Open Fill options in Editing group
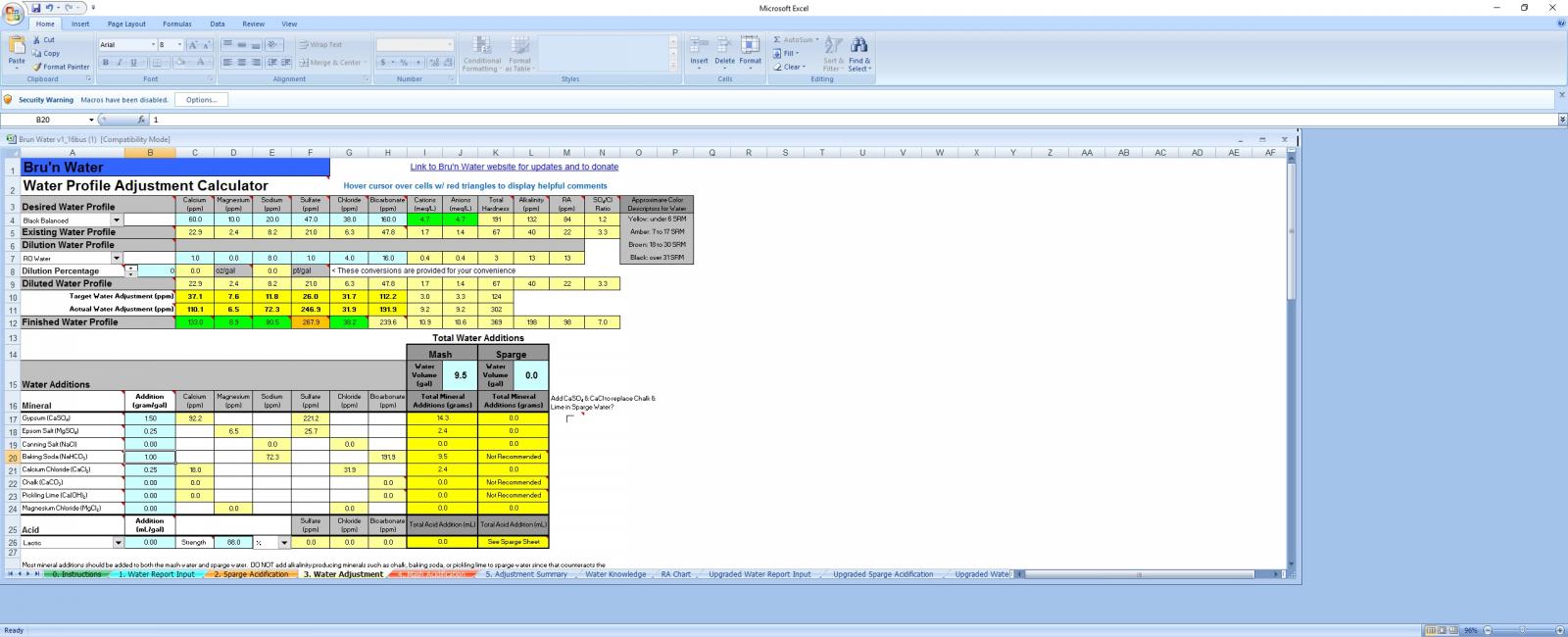Viewport: 1568px width, 637px height. point(787,53)
